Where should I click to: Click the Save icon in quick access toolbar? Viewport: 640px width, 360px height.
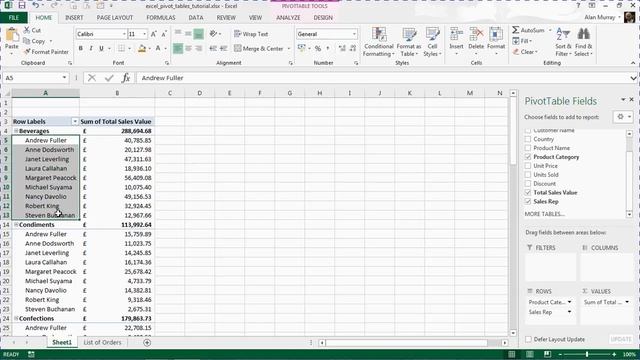[22, 6]
